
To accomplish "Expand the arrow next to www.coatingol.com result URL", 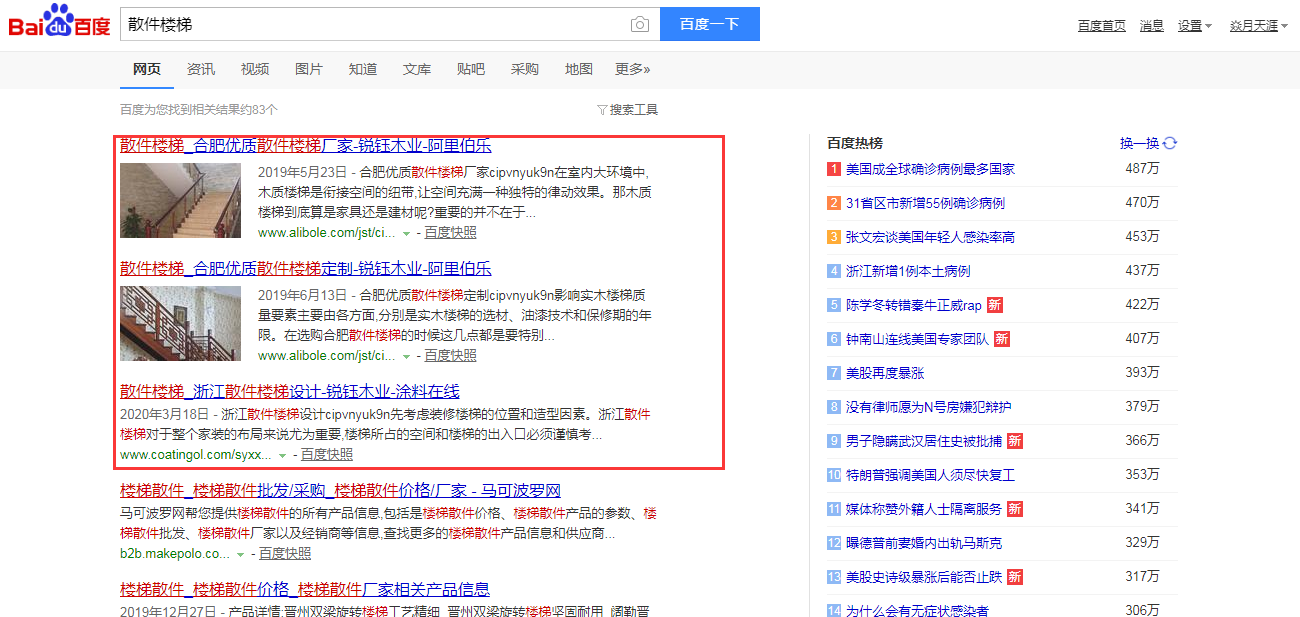I will click(x=284, y=454).
